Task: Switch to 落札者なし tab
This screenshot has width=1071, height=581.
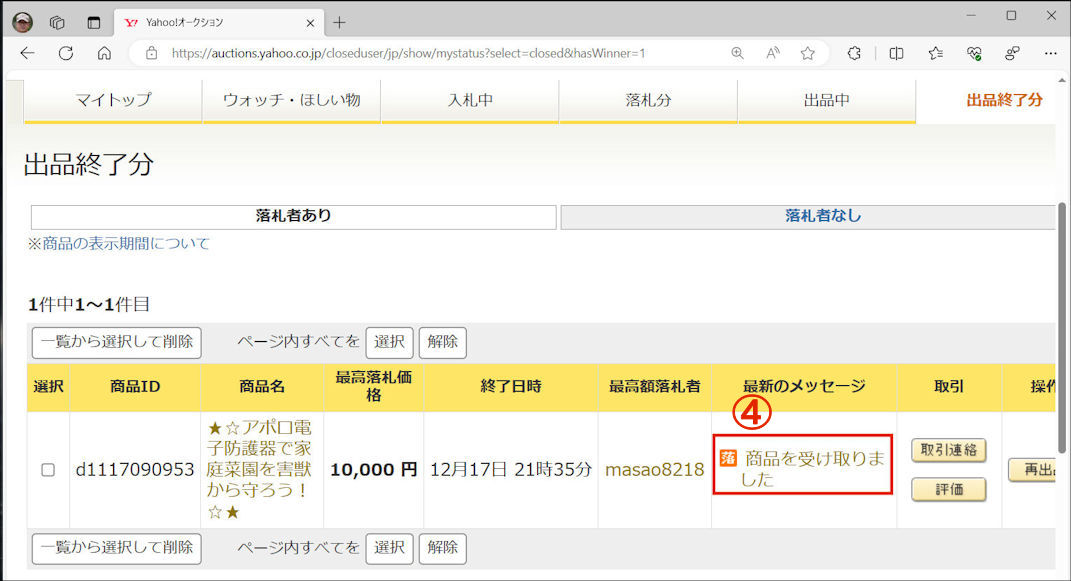Action: pos(822,216)
